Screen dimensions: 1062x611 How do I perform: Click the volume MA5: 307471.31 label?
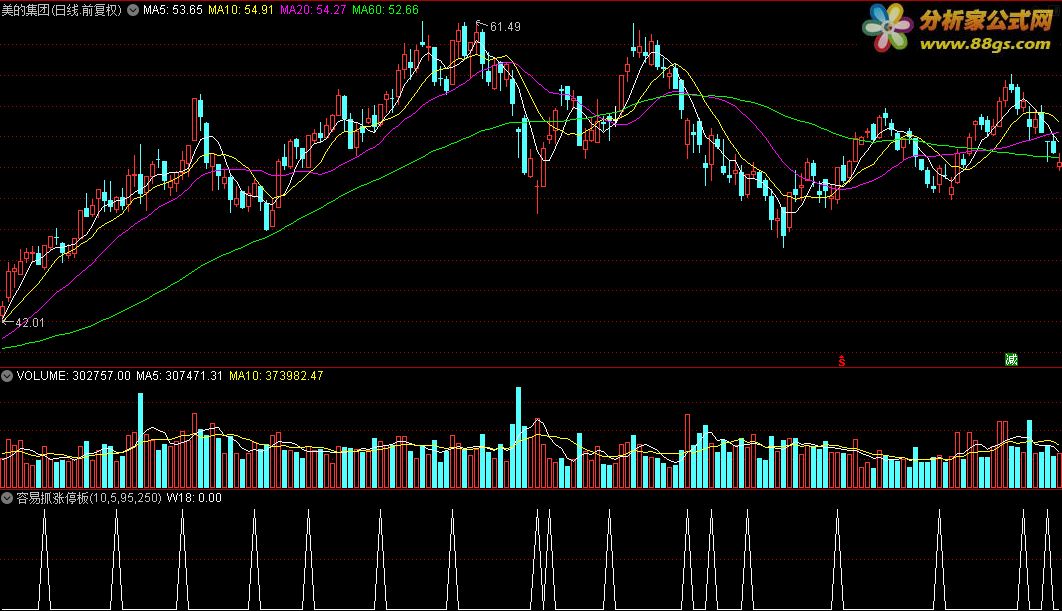click(x=179, y=376)
